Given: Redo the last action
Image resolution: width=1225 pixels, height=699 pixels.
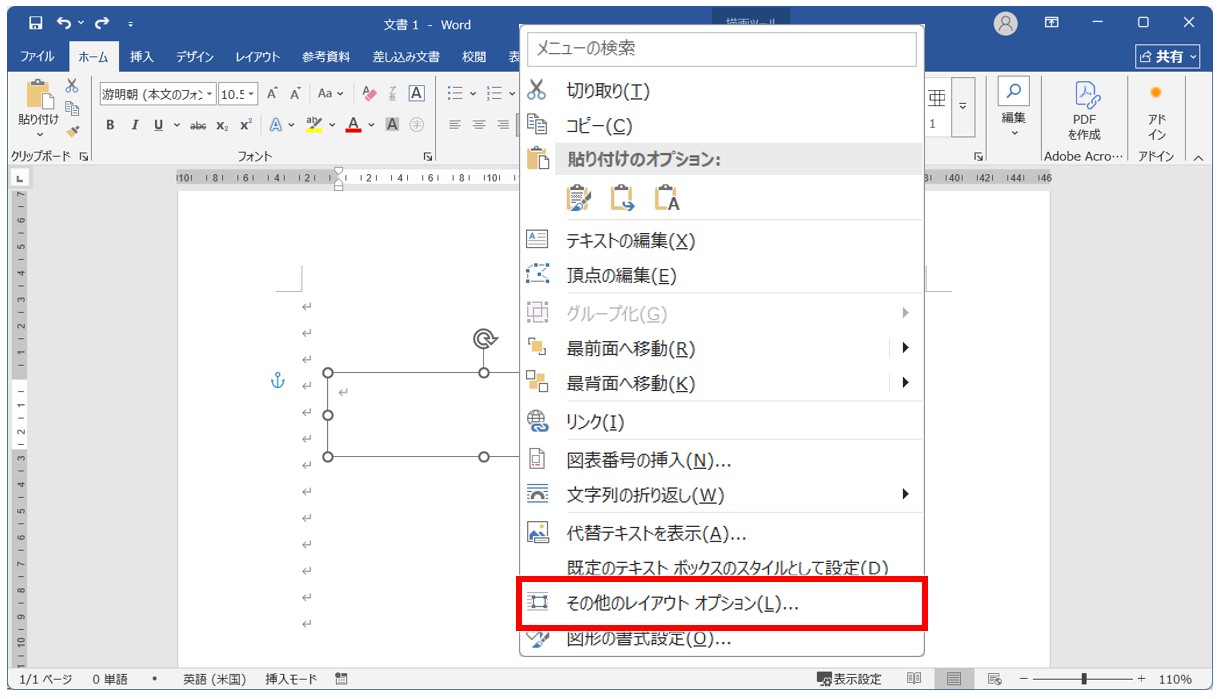Looking at the screenshot, I should [101, 23].
